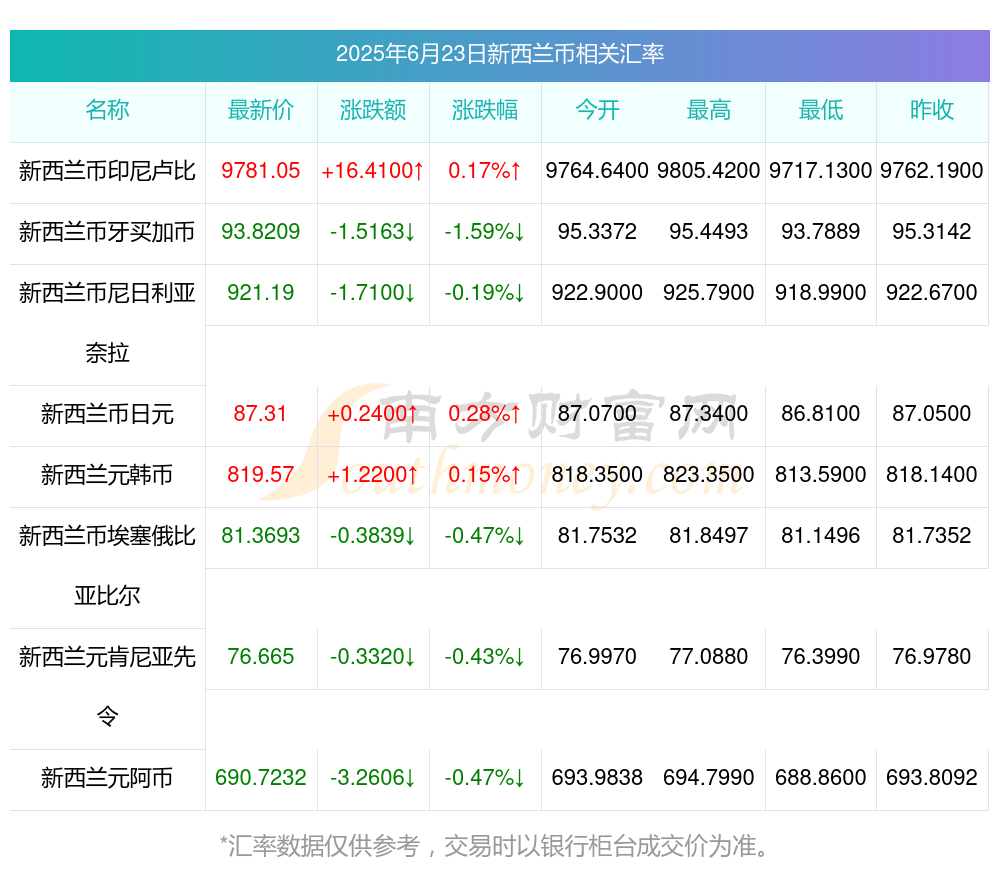
Task: Click the row name 新西兰币日元
Action: click(x=107, y=414)
